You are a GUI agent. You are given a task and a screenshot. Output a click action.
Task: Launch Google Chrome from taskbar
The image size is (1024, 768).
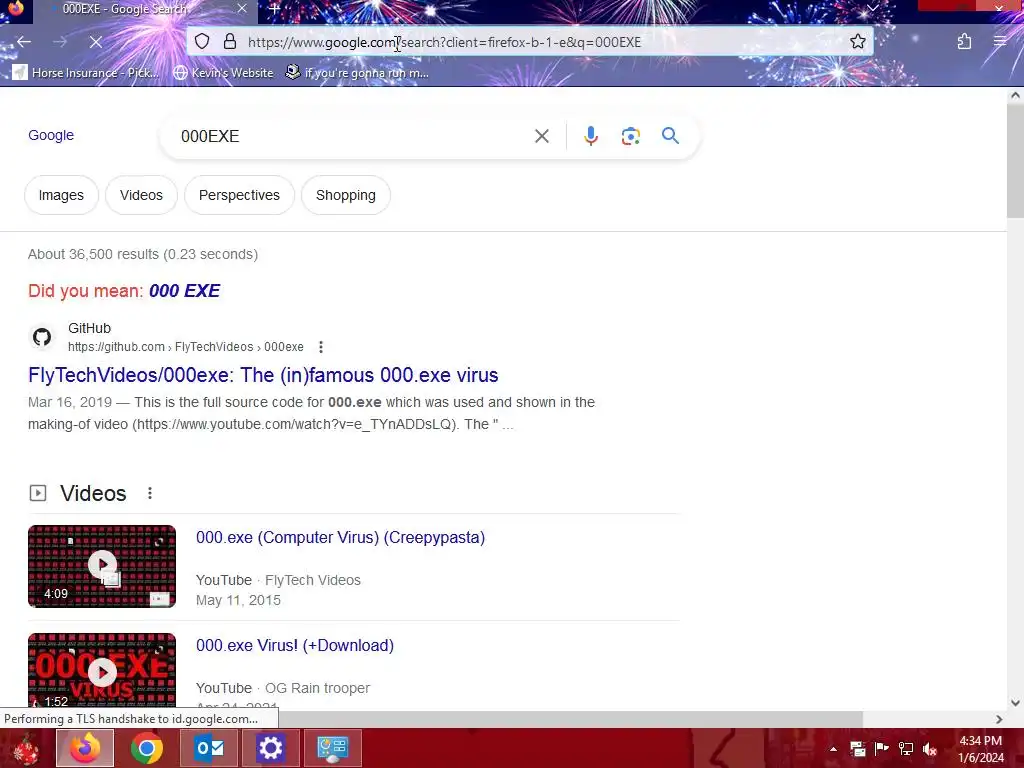tap(146, 748)
